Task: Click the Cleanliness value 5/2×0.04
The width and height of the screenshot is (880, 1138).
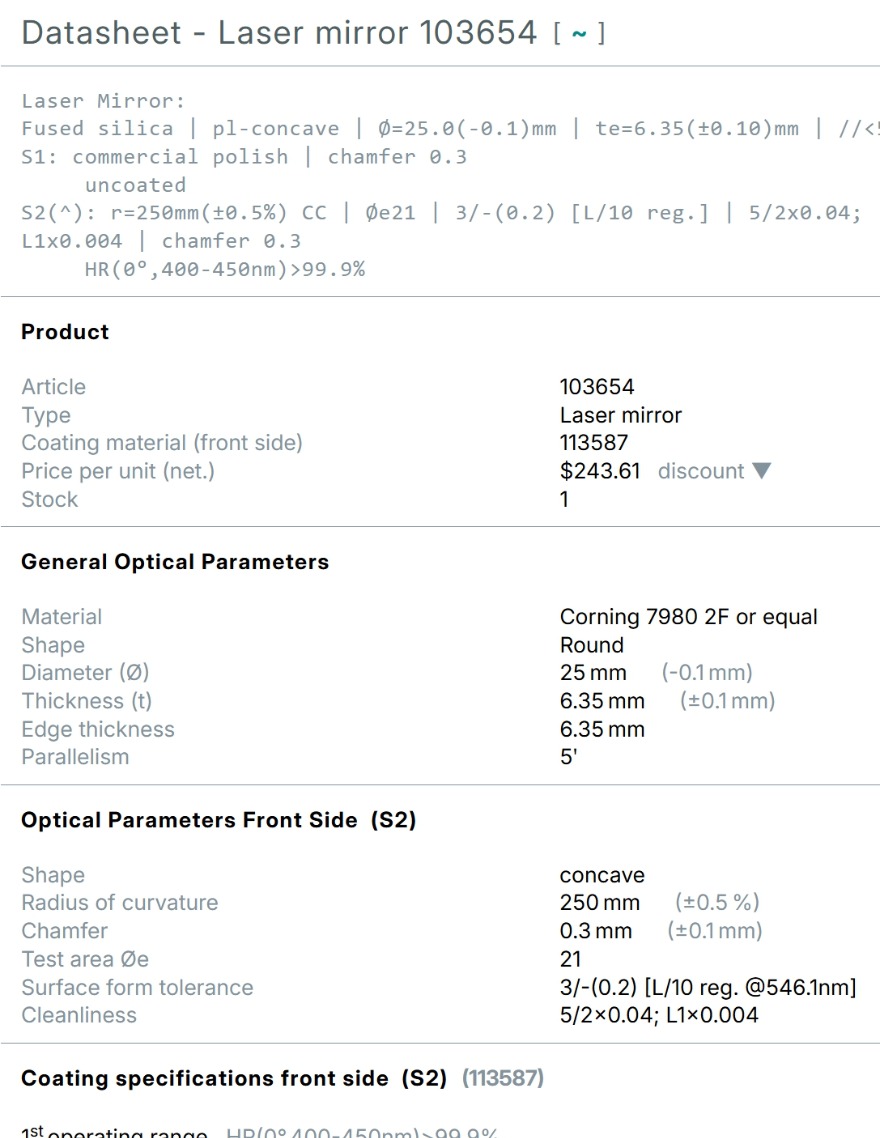Action: [659, 1015]
